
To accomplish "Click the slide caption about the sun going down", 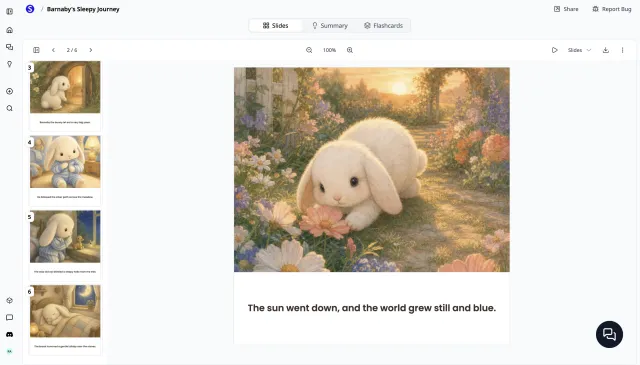I will 372,308.
